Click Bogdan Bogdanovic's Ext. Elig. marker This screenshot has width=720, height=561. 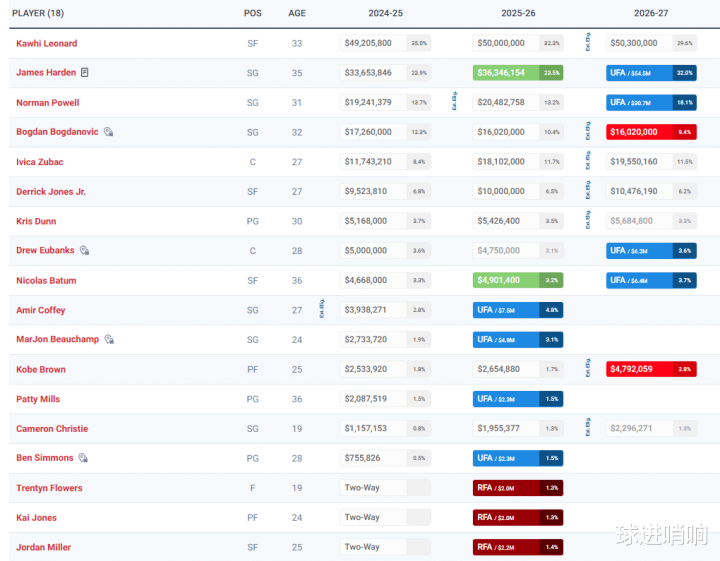tap(588, 131)
